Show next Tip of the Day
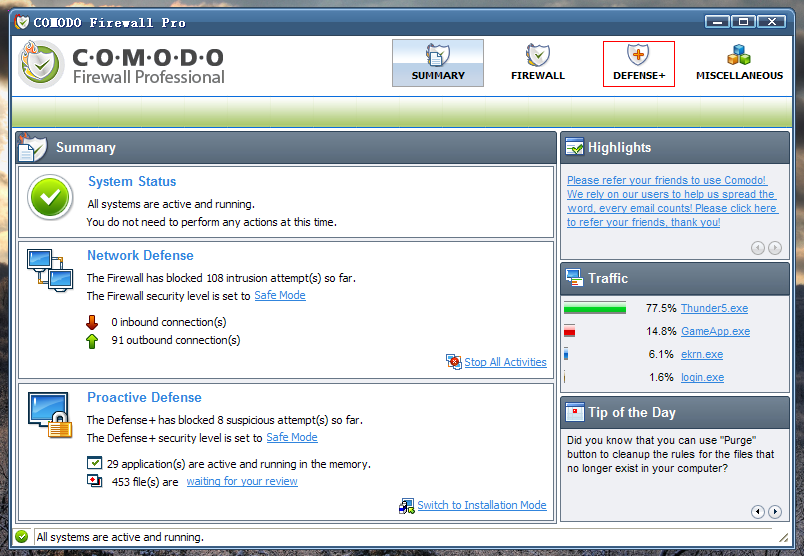This screenshot has width=804, height=556. [775, 511]
